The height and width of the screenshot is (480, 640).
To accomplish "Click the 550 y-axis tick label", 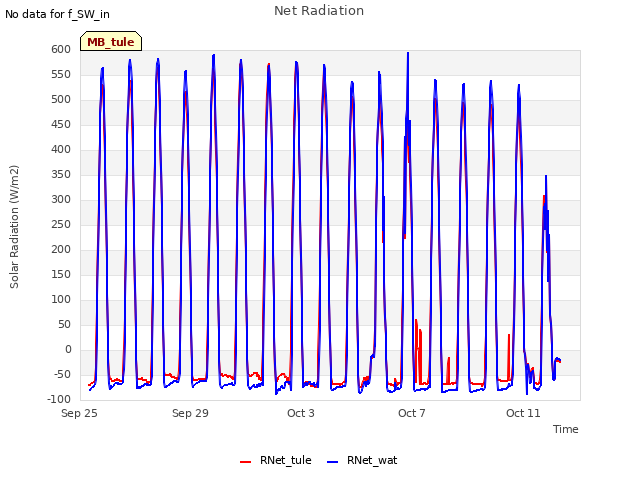I will [x=61, y=74].
